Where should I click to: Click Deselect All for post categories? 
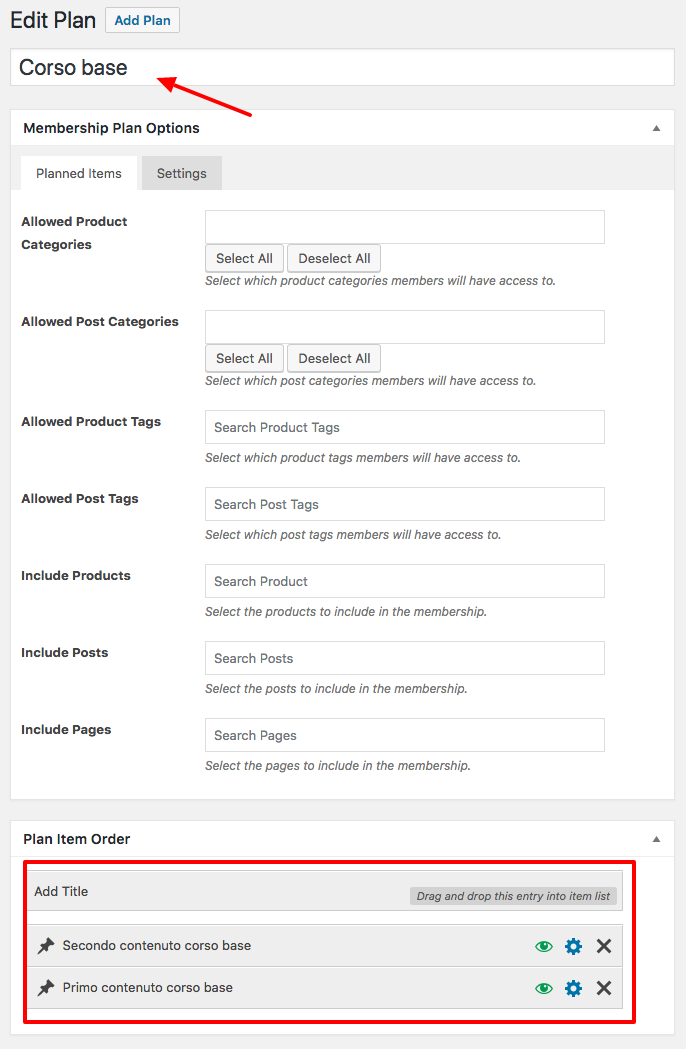tap(334, 359)
